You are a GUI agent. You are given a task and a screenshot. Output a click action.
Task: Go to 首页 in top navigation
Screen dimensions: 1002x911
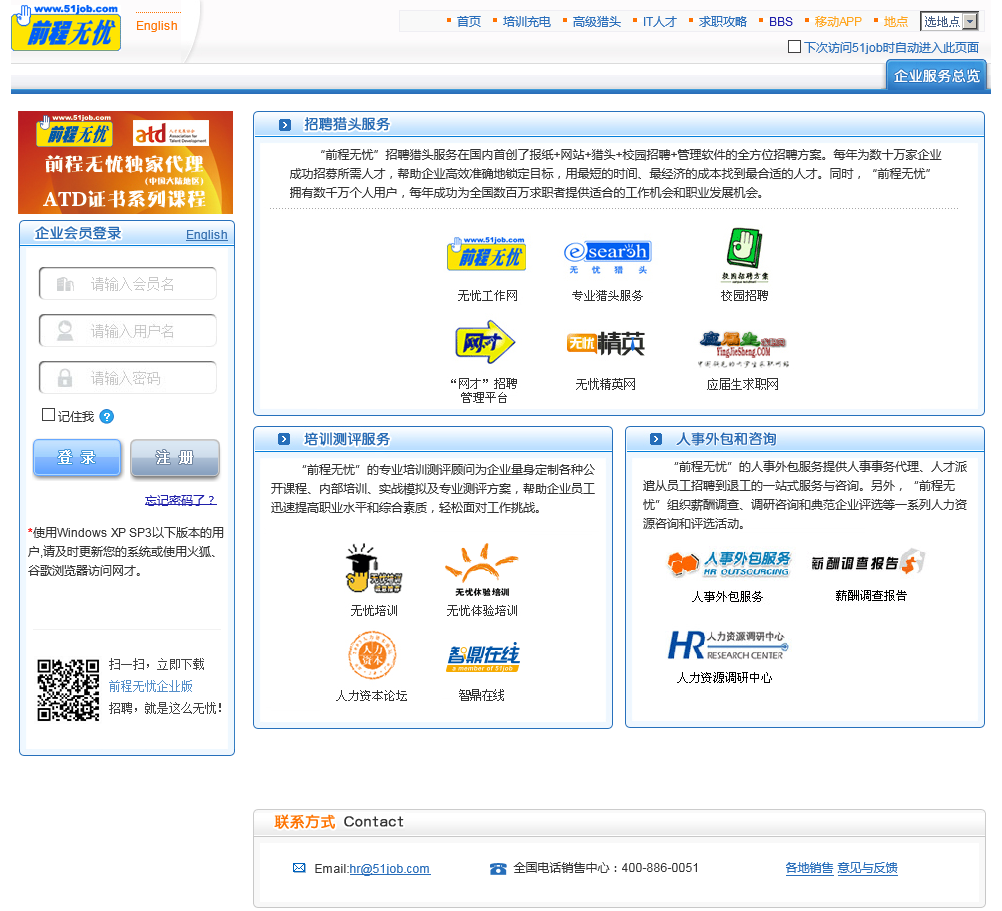pyautogui.click(x=468, y=22)
